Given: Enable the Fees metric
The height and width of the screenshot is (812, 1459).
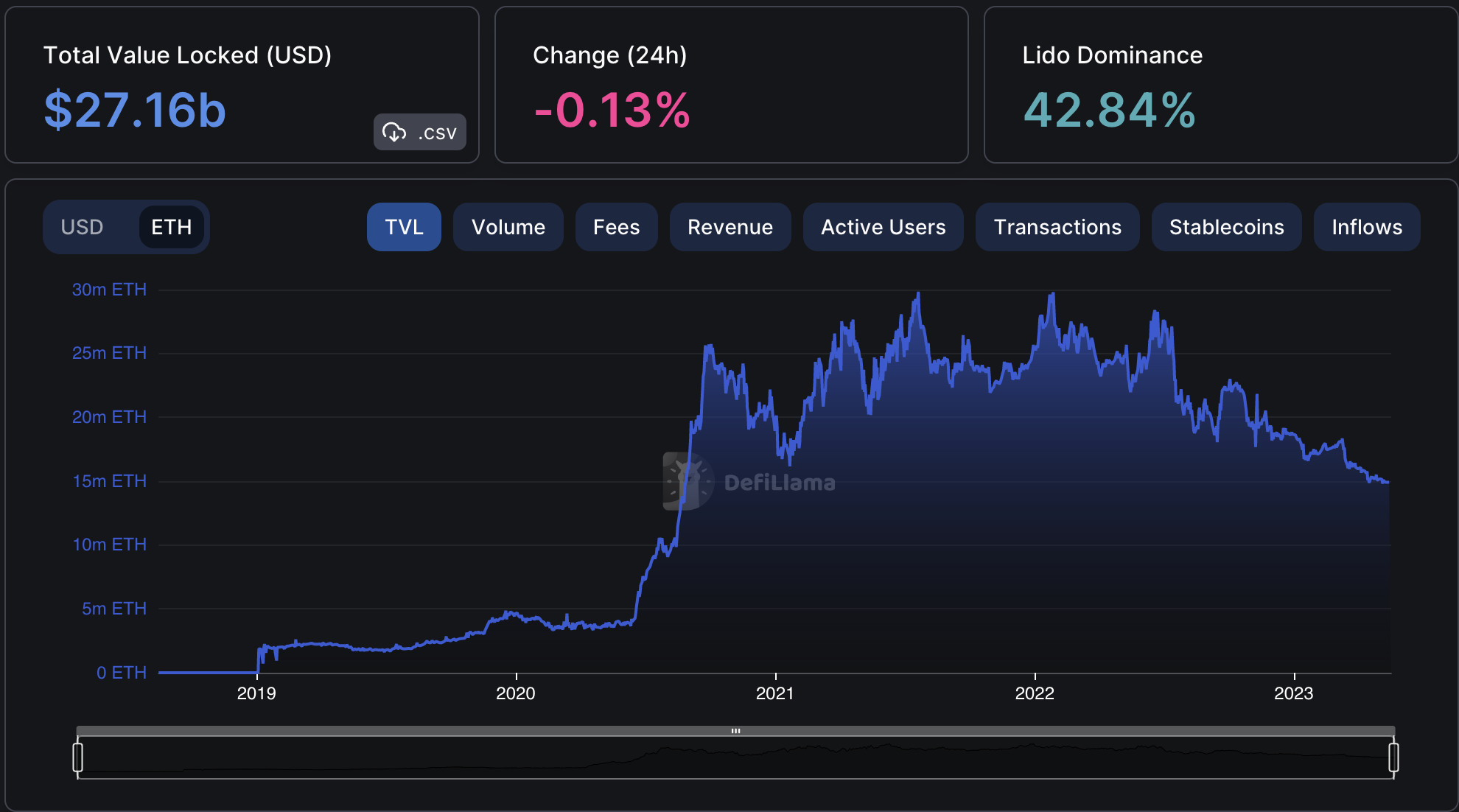Looking at the screenshot, I should (x=616, y=227).
